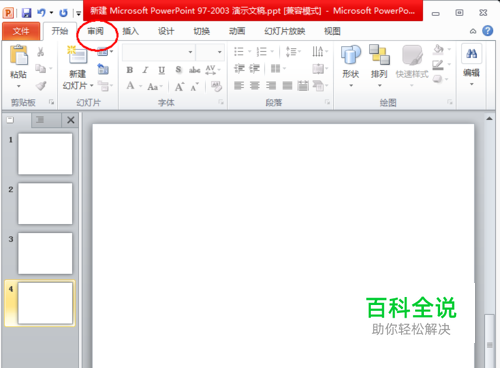
Task: Open the Change Case Aa menu
Action: click(x=154, y=87)
